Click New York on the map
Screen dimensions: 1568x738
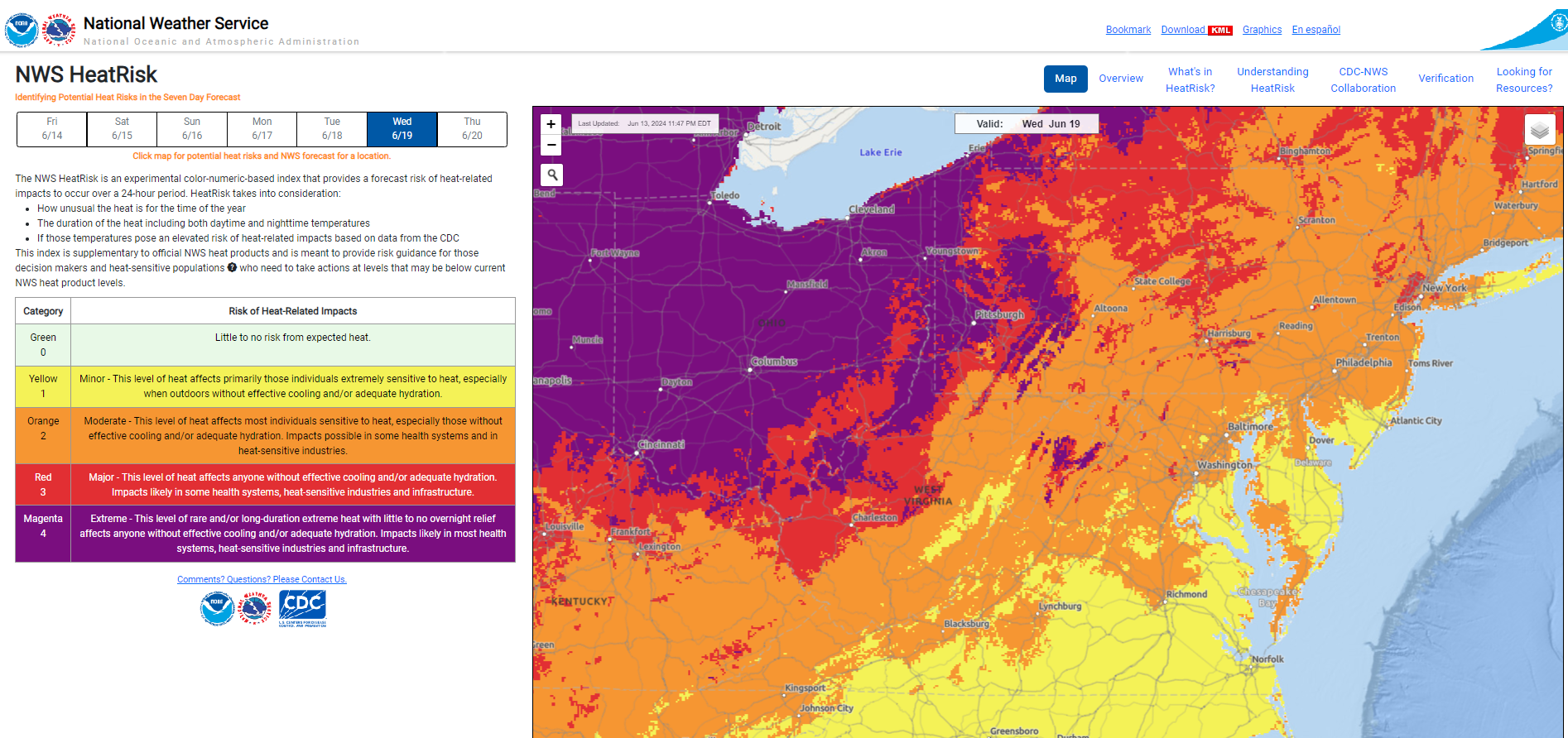[1445, 288]
